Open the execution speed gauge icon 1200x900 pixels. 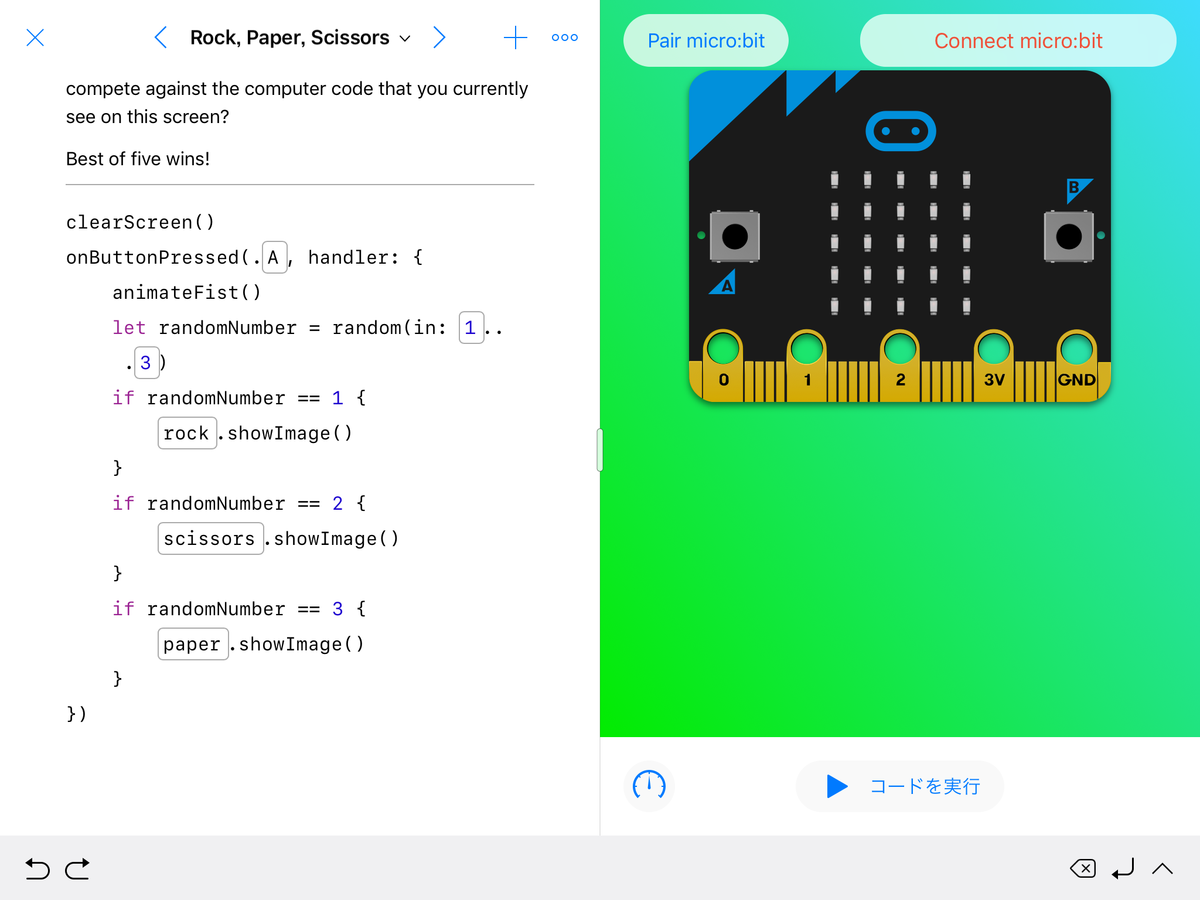[649, 786]
